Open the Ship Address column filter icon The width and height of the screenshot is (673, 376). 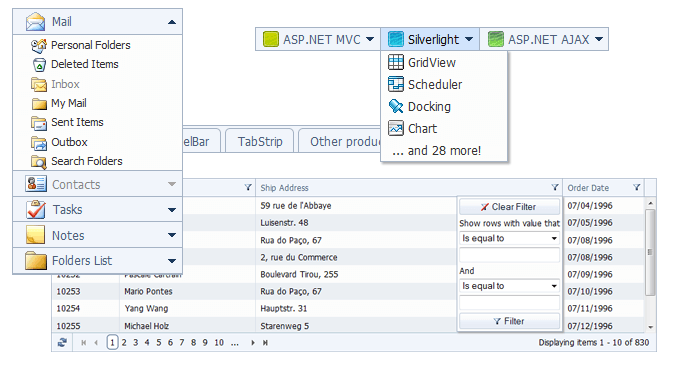tap(555, 187)
